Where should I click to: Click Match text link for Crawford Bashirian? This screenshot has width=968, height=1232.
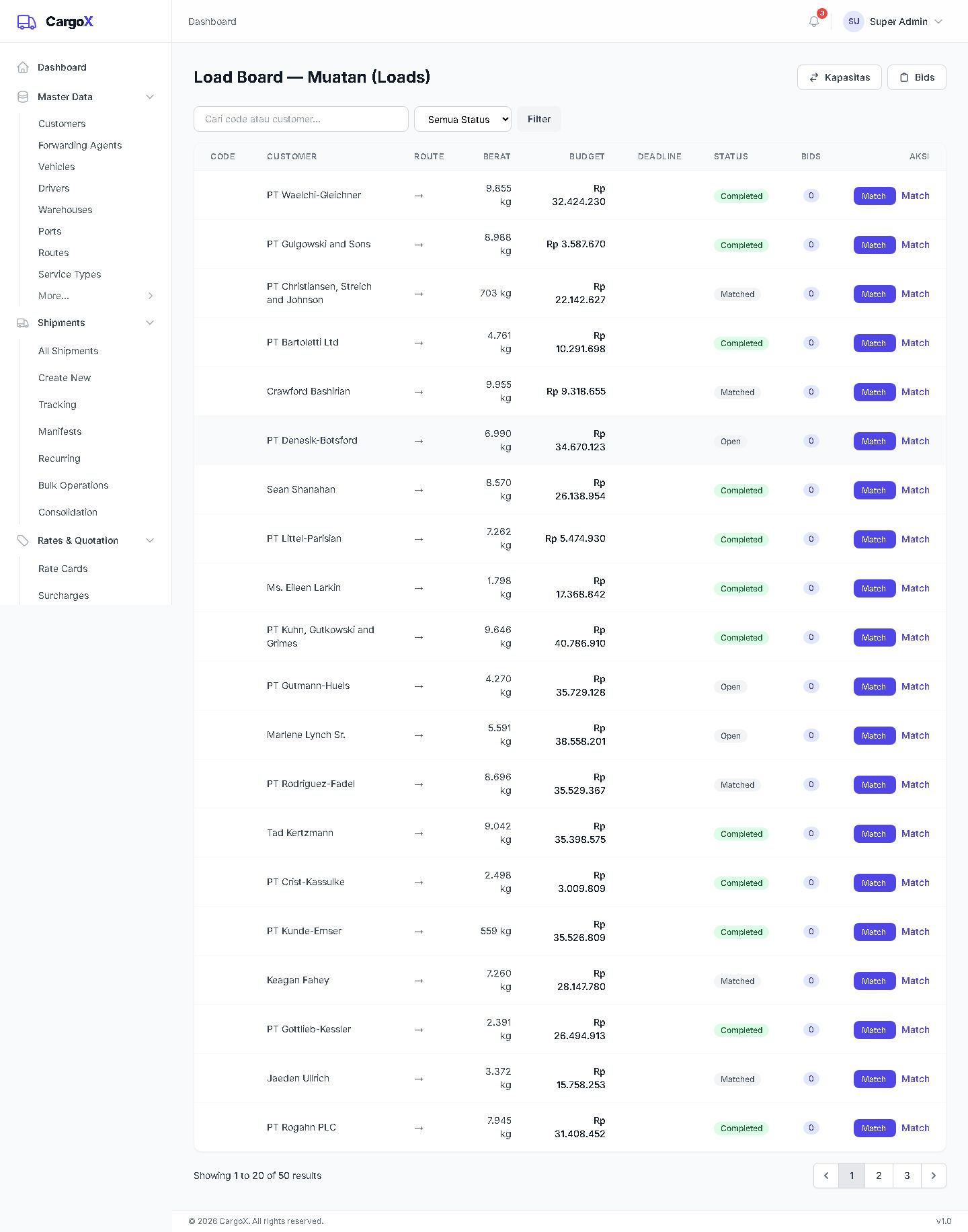tap(916, 392)
